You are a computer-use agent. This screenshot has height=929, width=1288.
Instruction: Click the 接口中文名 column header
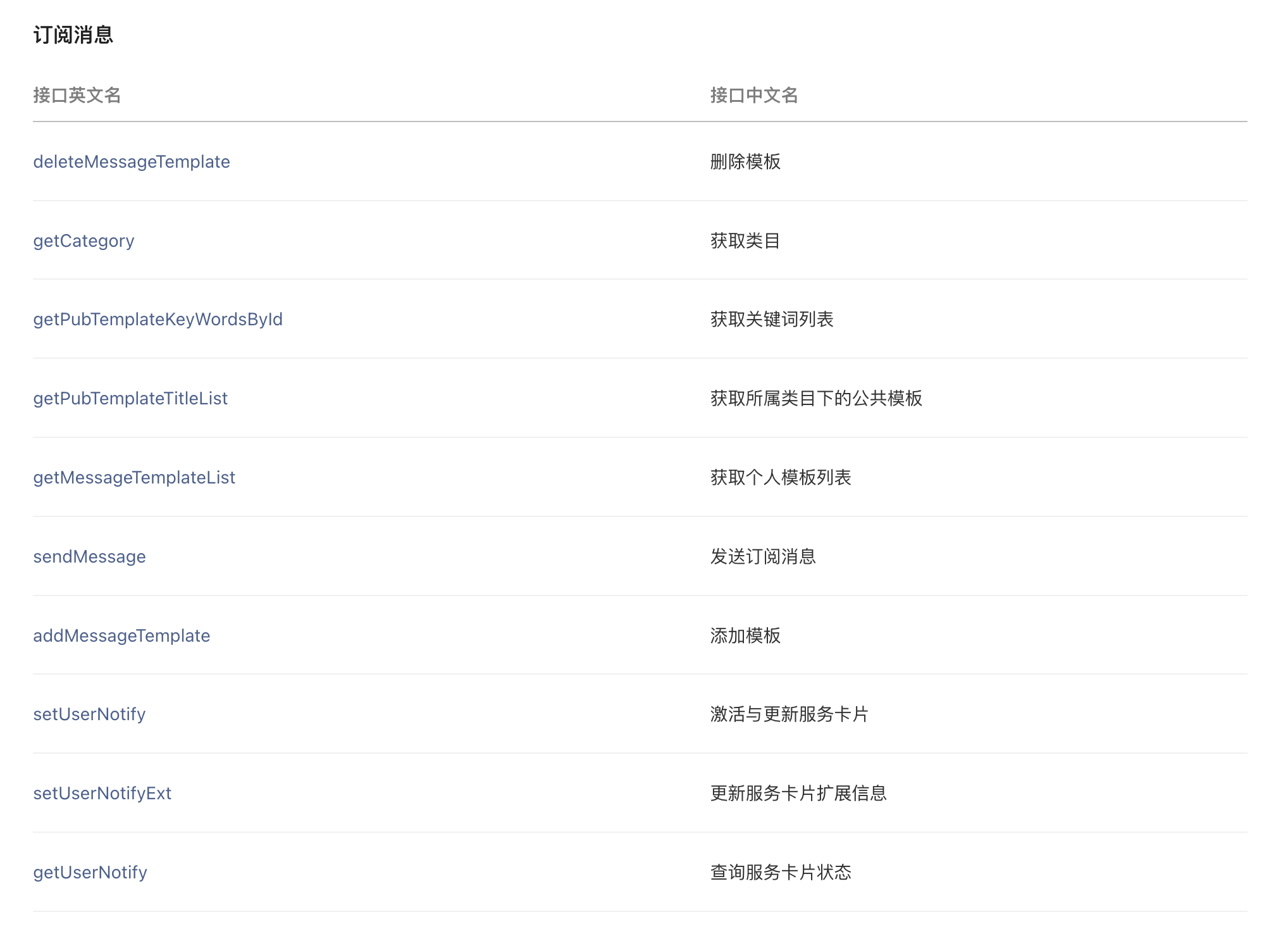(754, 96)
